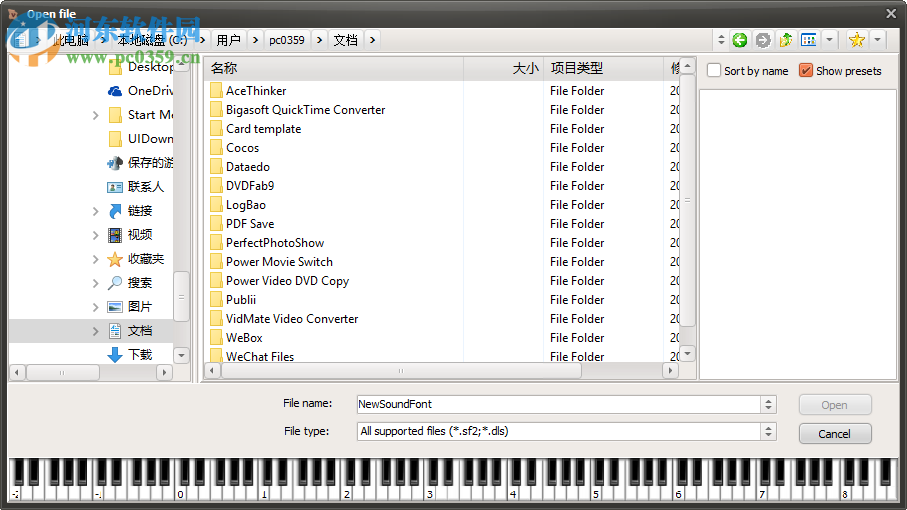Select the Dataedo folder icon
This screenshot has width=907, height=510.
pos(216,167)
